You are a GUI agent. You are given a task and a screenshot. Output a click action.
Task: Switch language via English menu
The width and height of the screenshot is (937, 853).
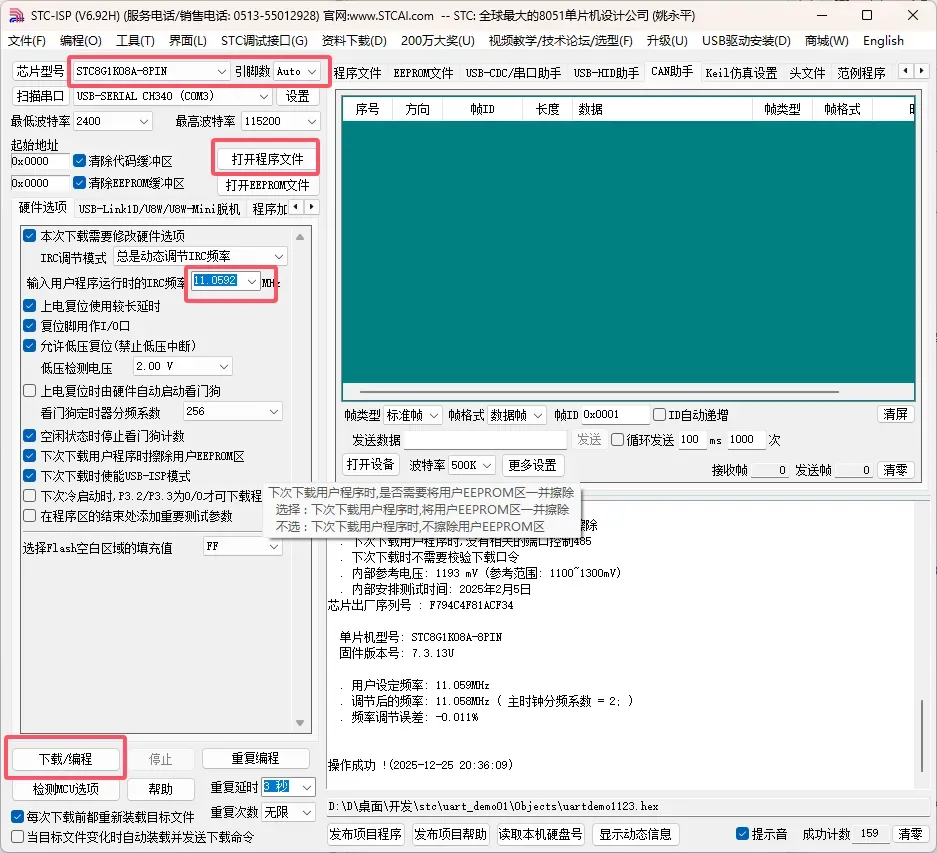[883, 41]
